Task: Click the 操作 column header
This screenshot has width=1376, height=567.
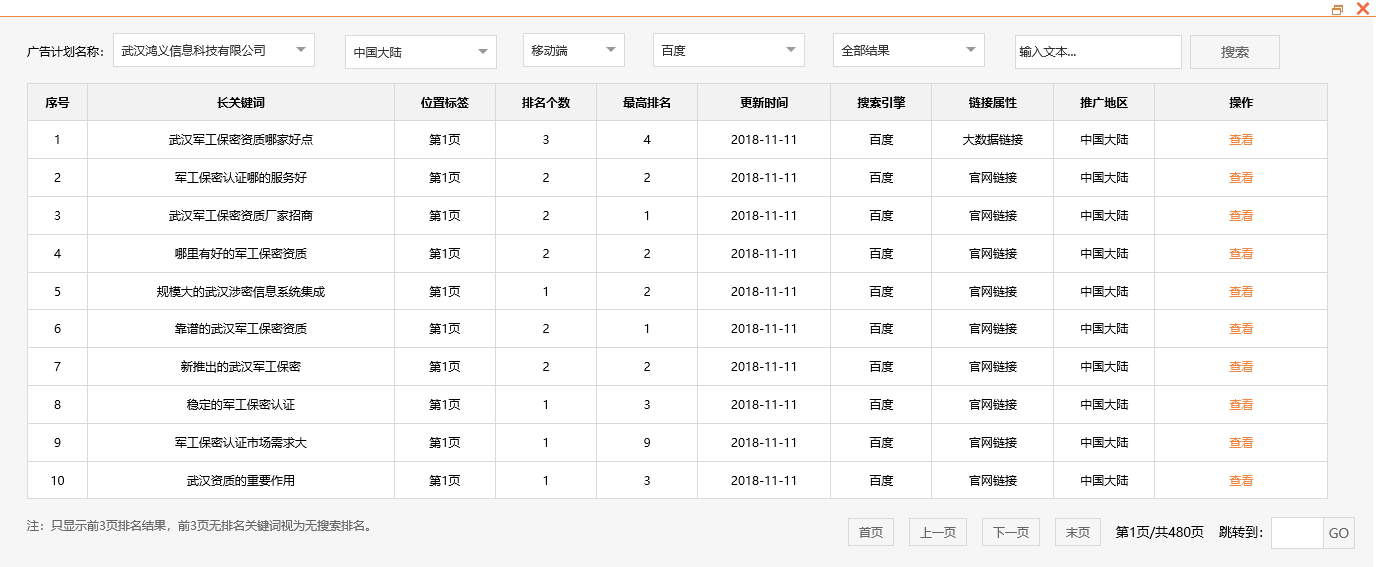Action: click(x=1241, y=102)
